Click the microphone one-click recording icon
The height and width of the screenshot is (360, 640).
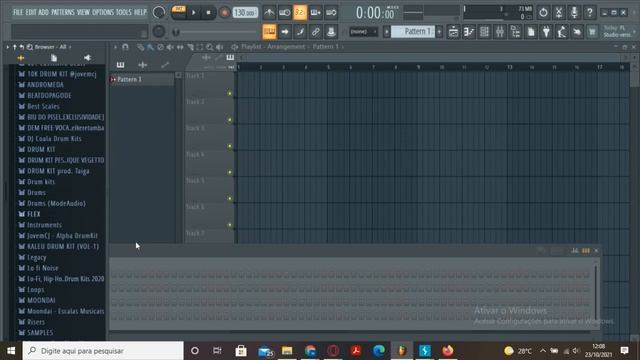[x=574, y=13]
